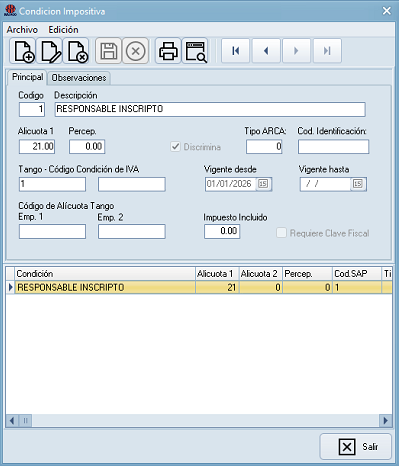This screenshot has width=399, height=466.
Task: Switch to the Observaciones tab
Action: [x=79, y=78]
